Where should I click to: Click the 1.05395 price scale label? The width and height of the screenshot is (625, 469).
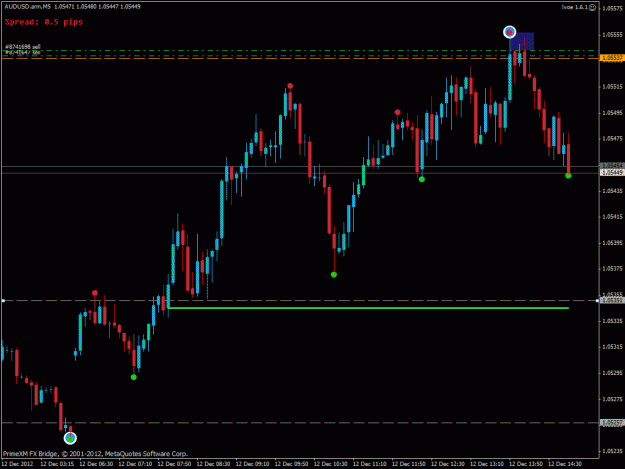(612, 243)
